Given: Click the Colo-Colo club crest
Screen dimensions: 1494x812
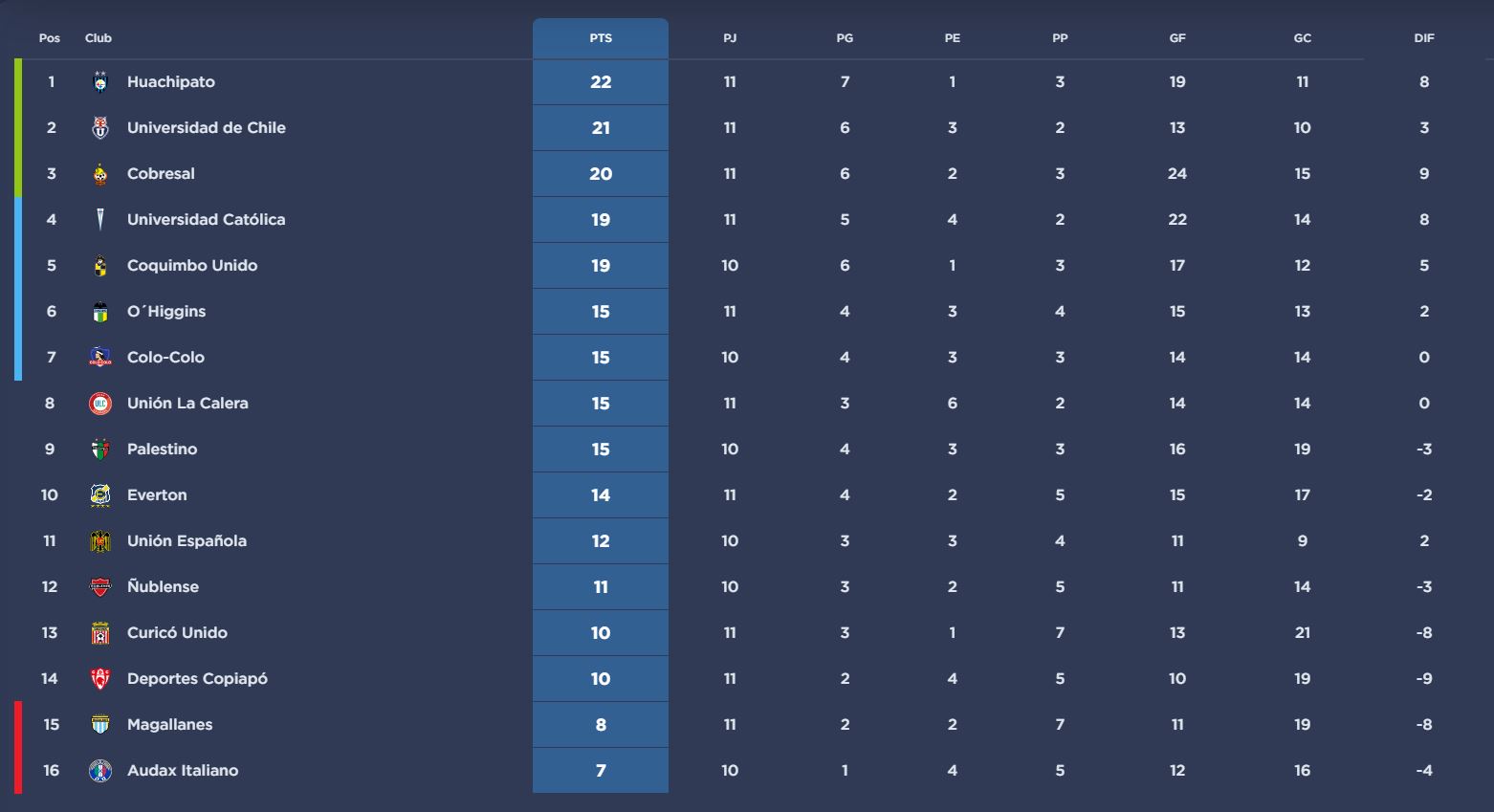Looking at the screenshot, I should click(x=100, y=358).
